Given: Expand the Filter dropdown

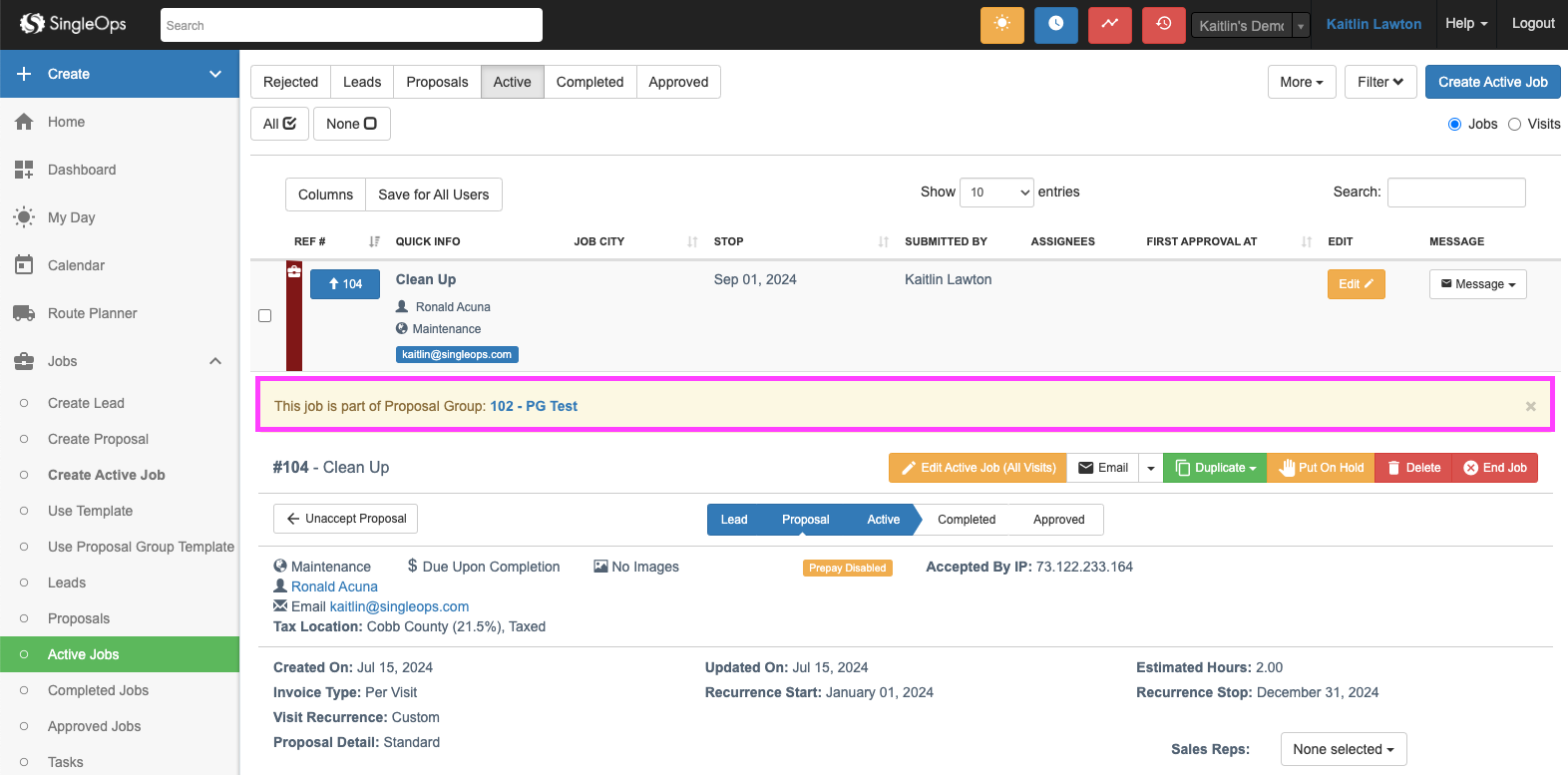Looking at the screenshot, I should [1379, 82].
